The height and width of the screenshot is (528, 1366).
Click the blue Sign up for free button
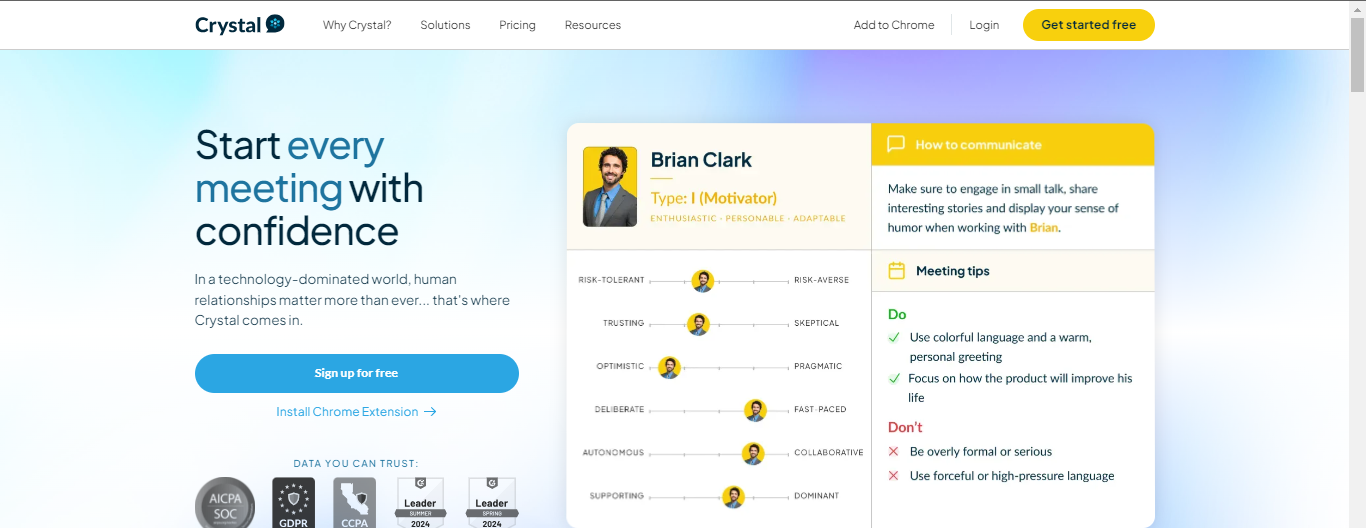pos(356,373)
